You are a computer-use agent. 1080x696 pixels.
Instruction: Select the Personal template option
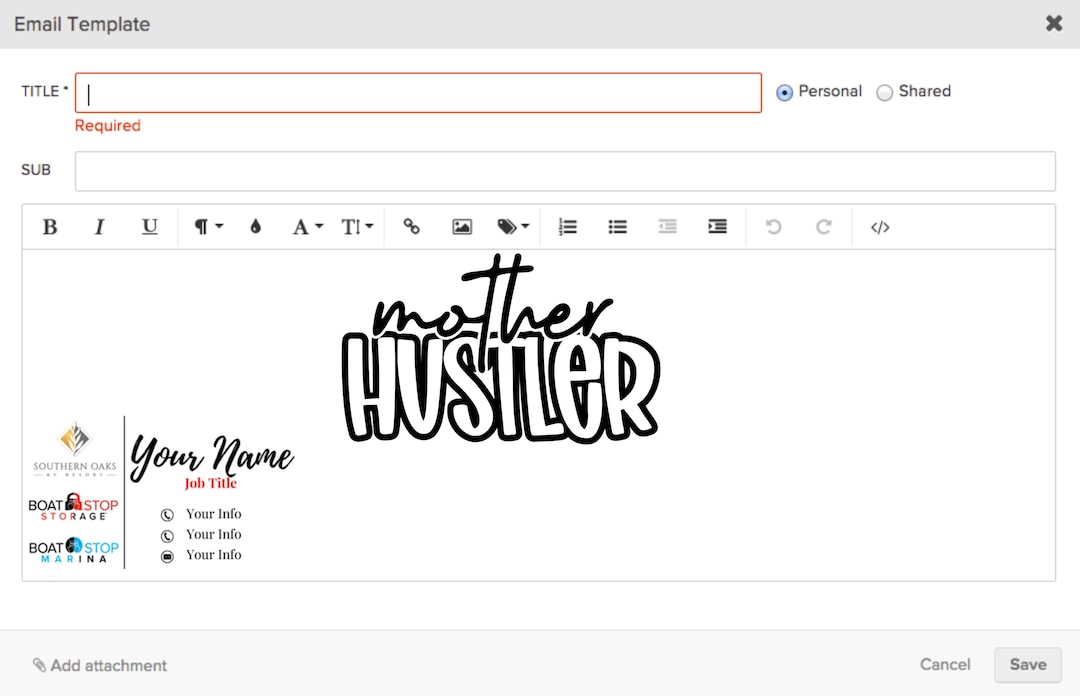(x=784, y=92)
